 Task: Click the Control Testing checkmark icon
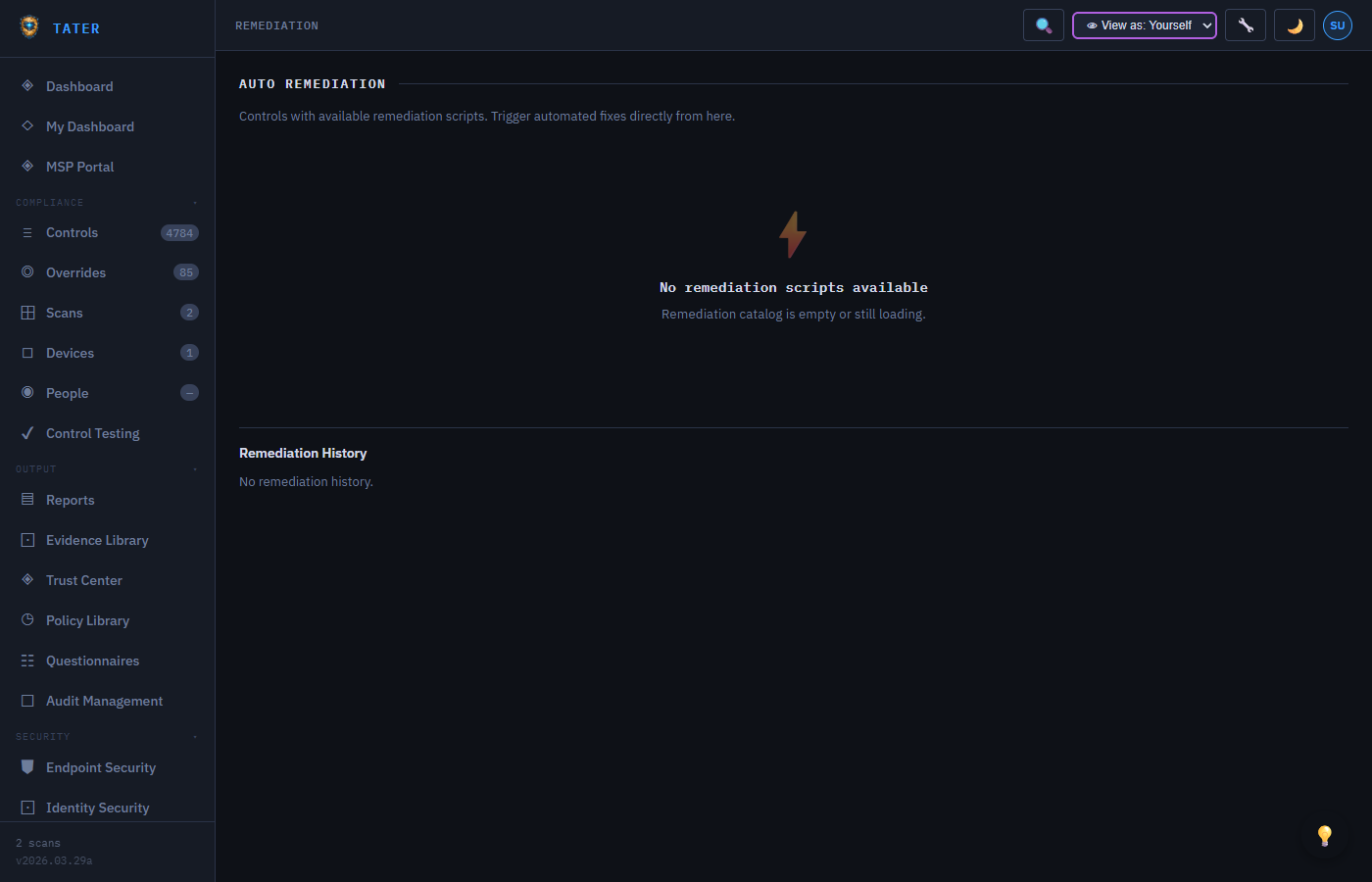(27, 432)
